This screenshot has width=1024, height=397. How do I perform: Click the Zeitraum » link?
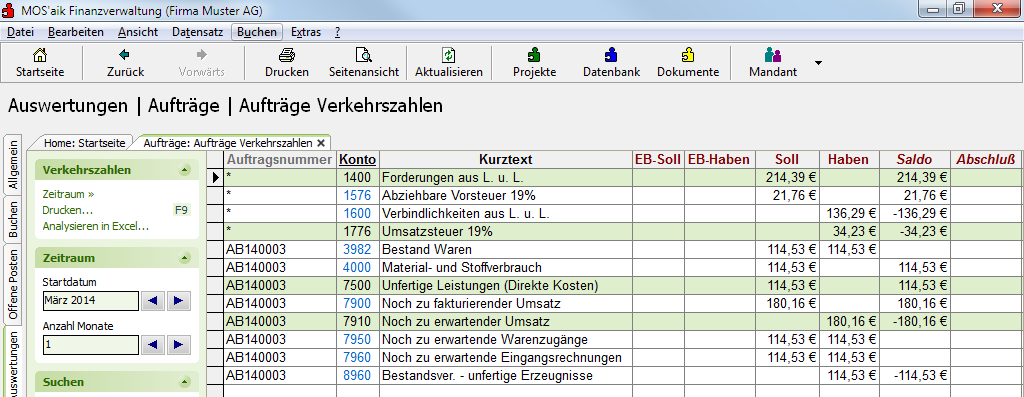pyautogui.click(x=69, y=194)
